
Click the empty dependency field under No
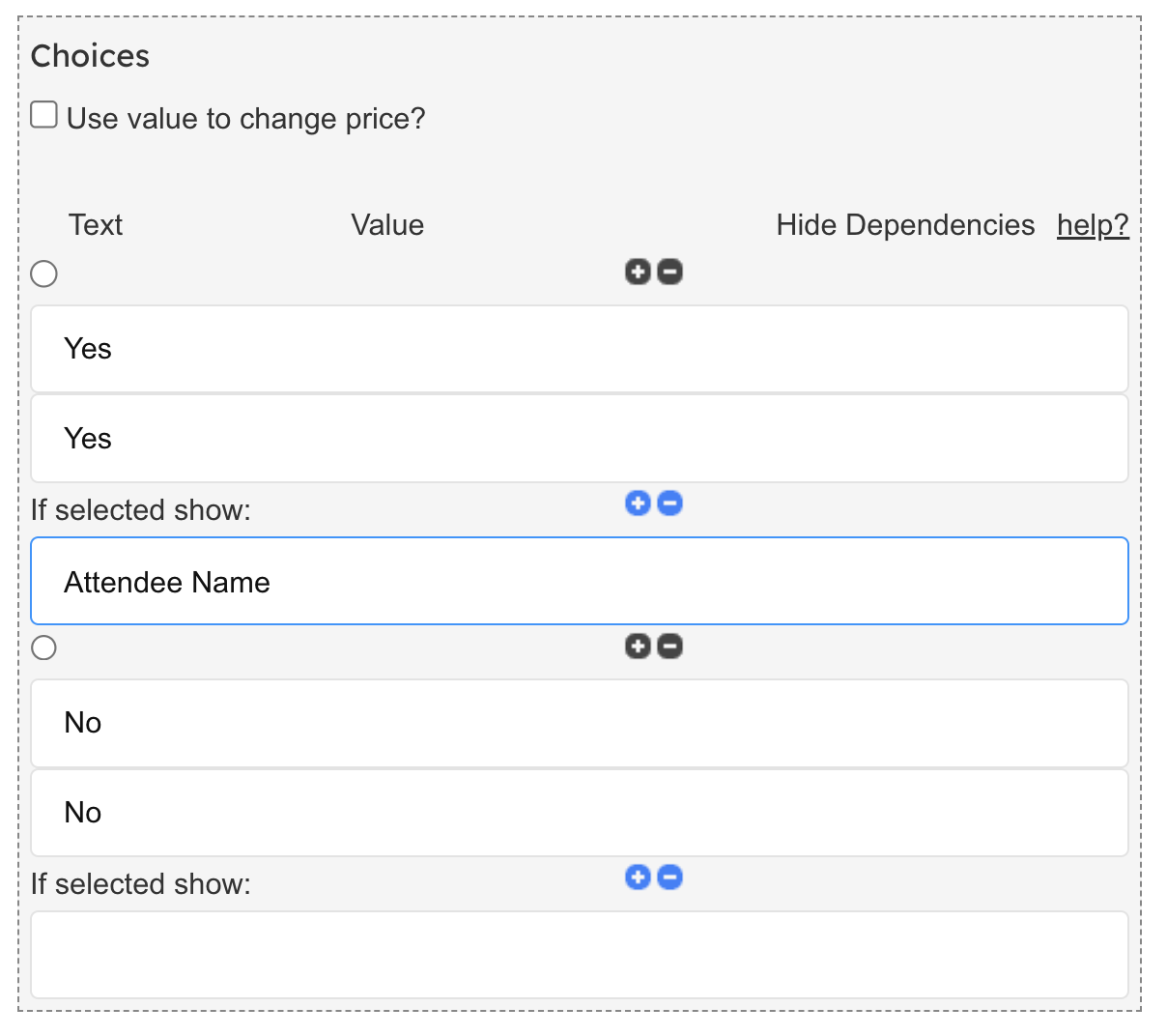pyautogui.click(x=580, y=955)
